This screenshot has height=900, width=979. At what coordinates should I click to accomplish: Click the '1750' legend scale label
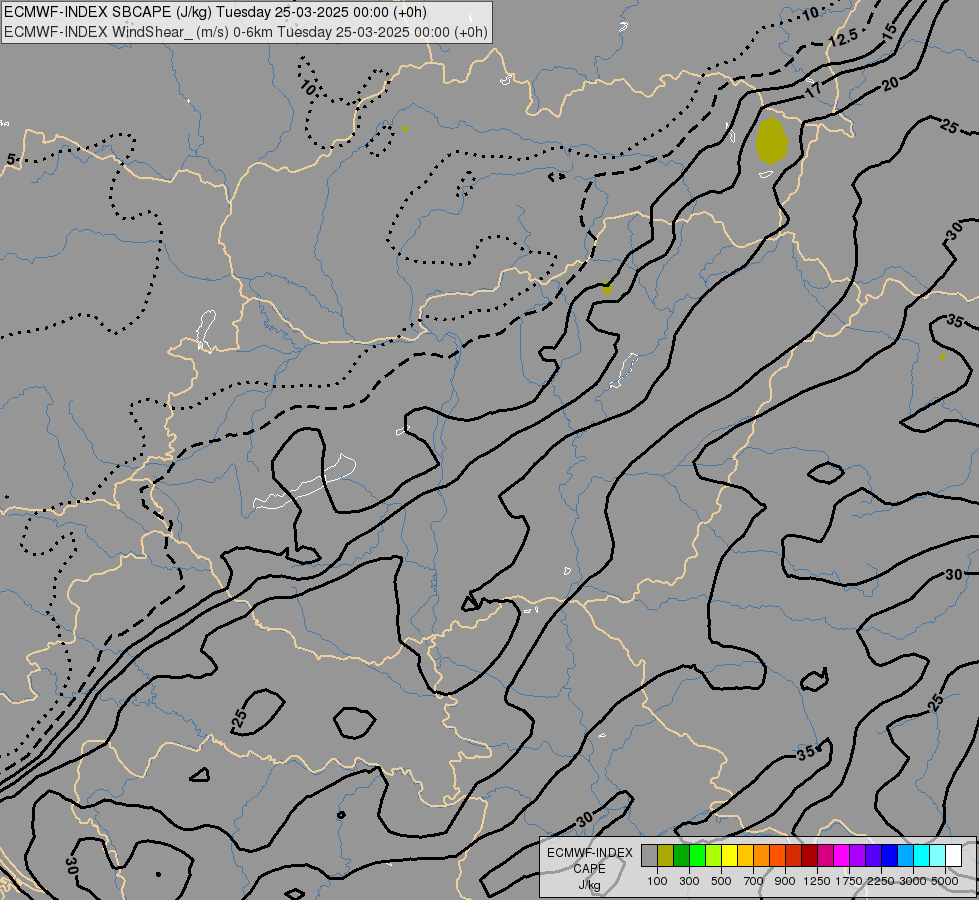click(x=849, y=881)
